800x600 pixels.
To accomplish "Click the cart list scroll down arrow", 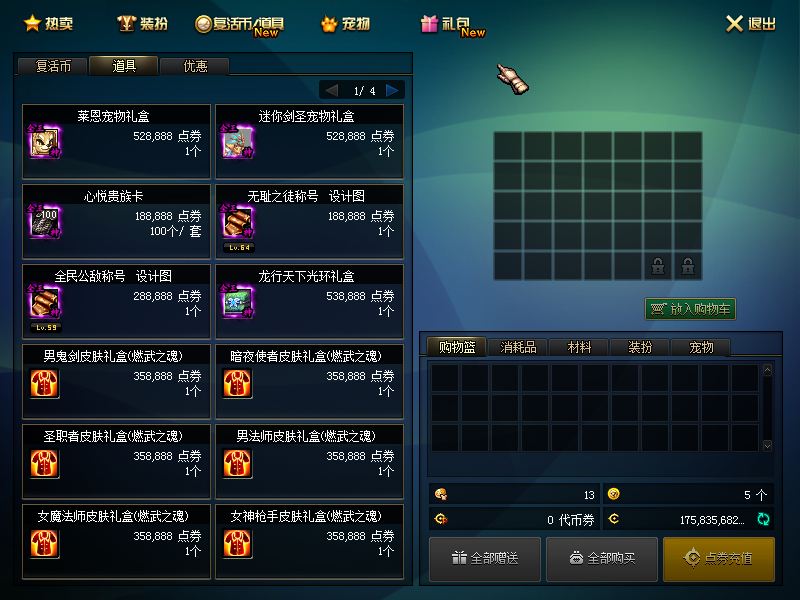I will pos(767,446).
